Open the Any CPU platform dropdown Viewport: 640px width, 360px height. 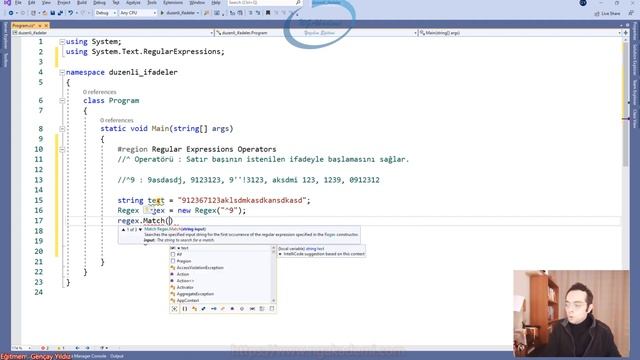(138, 13)
